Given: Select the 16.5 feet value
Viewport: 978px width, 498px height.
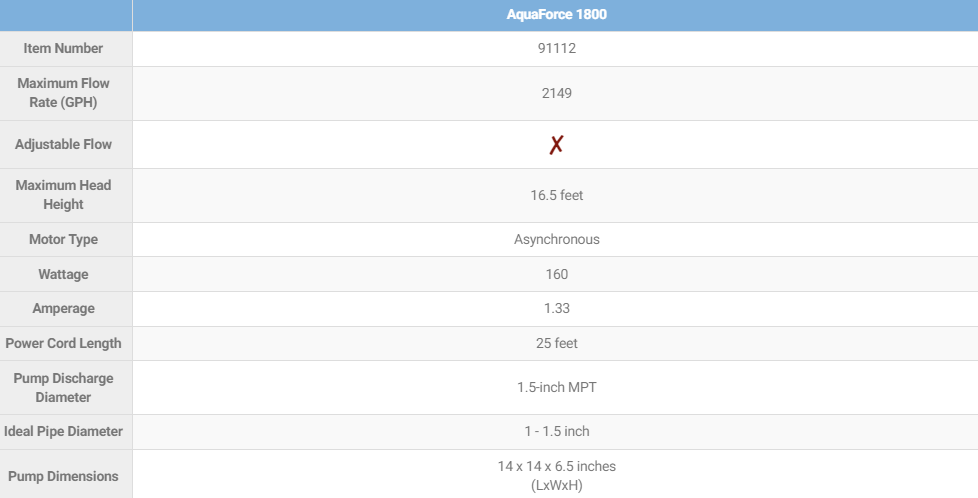Looking at the screenshot, I should [x=556, y=195].
